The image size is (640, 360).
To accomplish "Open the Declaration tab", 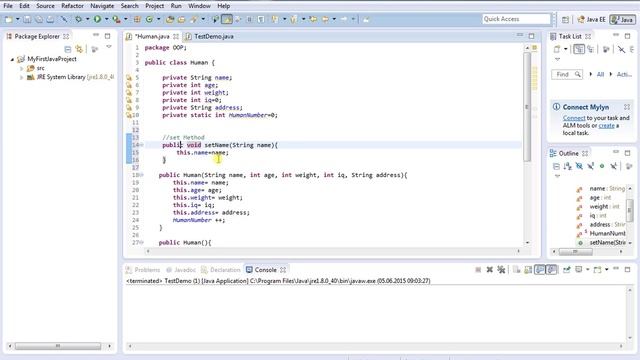I will click(x=221, y=270).
